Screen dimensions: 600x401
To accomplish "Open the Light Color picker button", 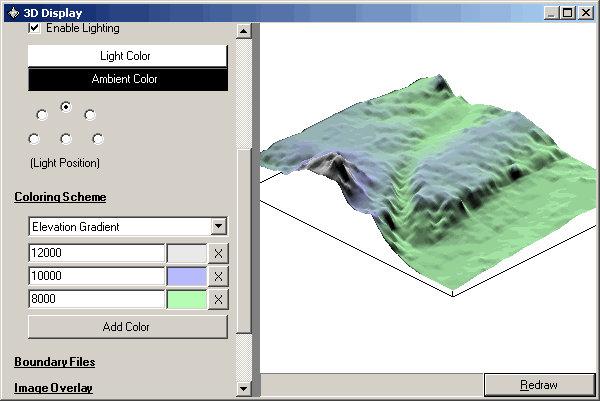I will tap(128, 56).
